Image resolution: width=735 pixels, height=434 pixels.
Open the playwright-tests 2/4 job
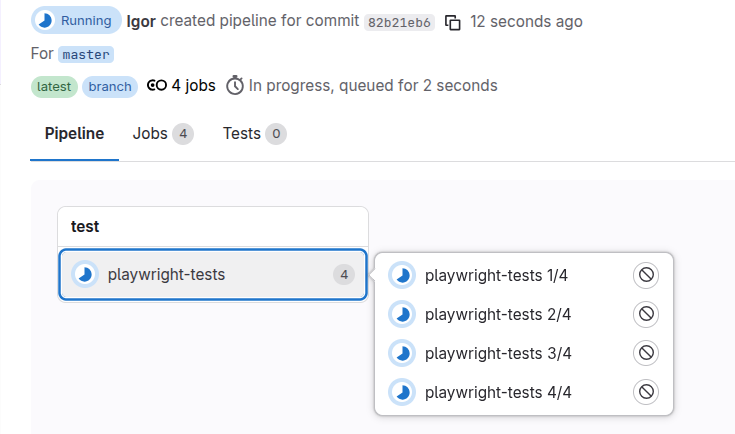coord(498,315)
